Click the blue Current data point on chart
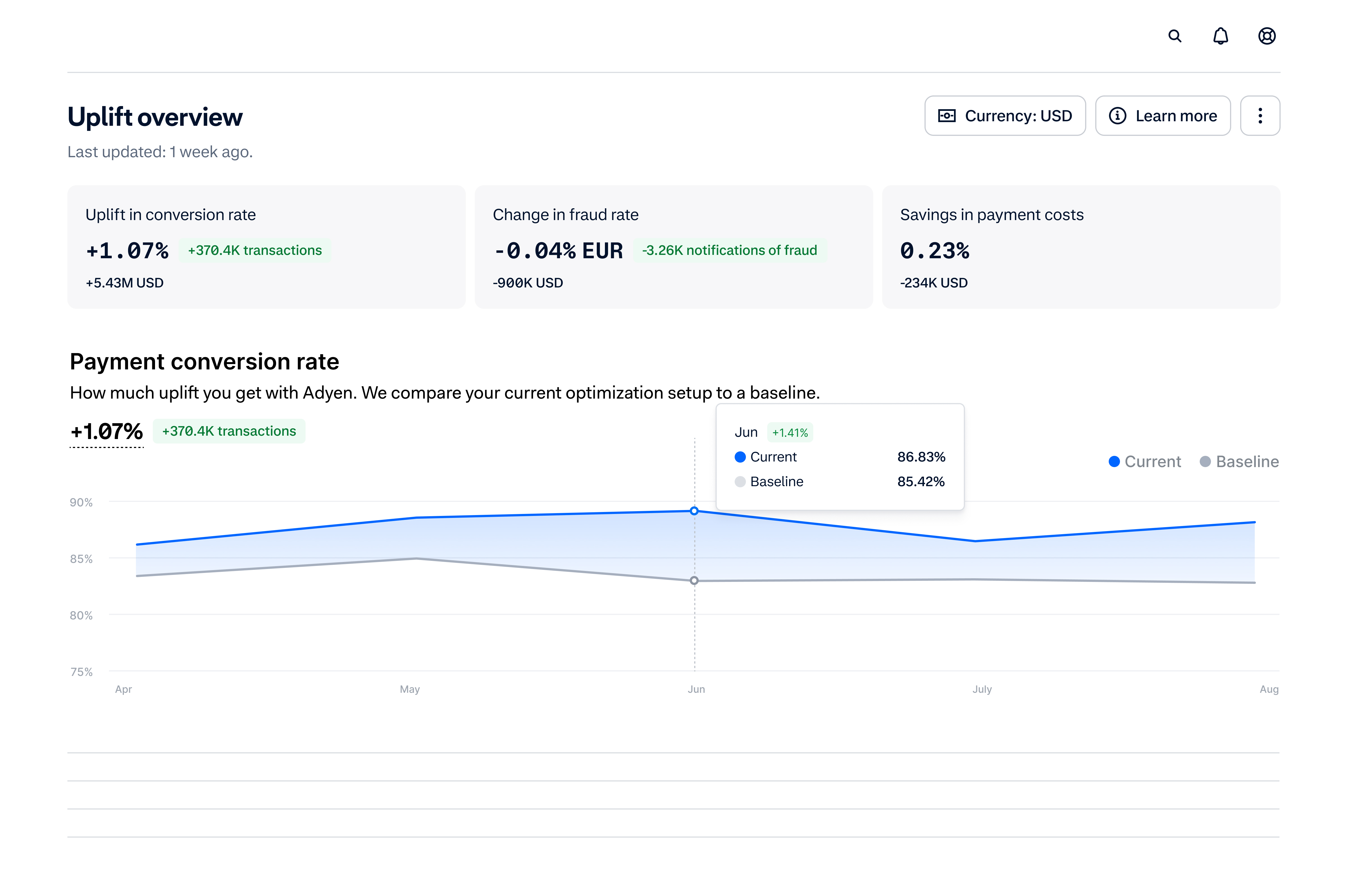Image resolution: width=1348 pixels, height=896 pixels. [693, 511]
